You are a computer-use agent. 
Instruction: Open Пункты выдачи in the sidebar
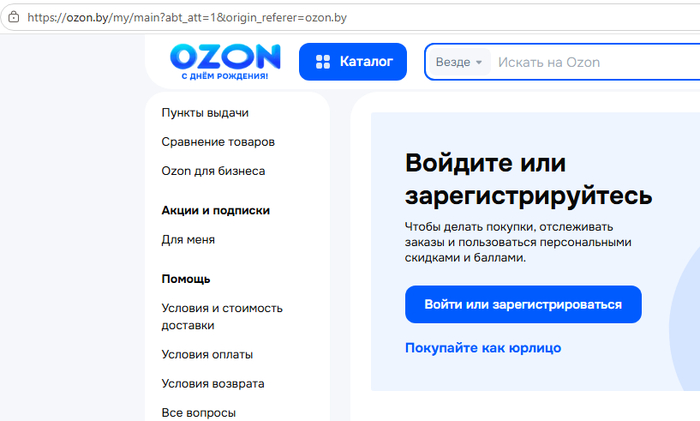205,113
